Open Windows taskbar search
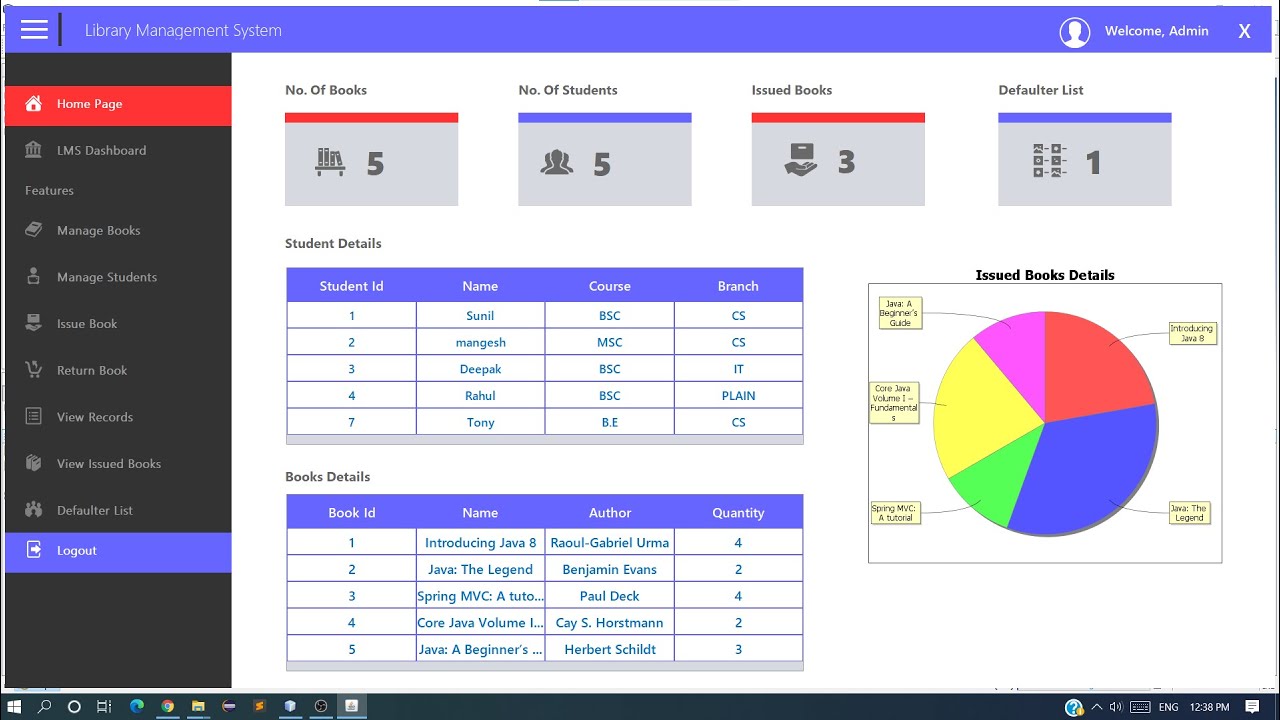Image resolution: width=1280 pixels, height=720 pixels. click(44, 706)
